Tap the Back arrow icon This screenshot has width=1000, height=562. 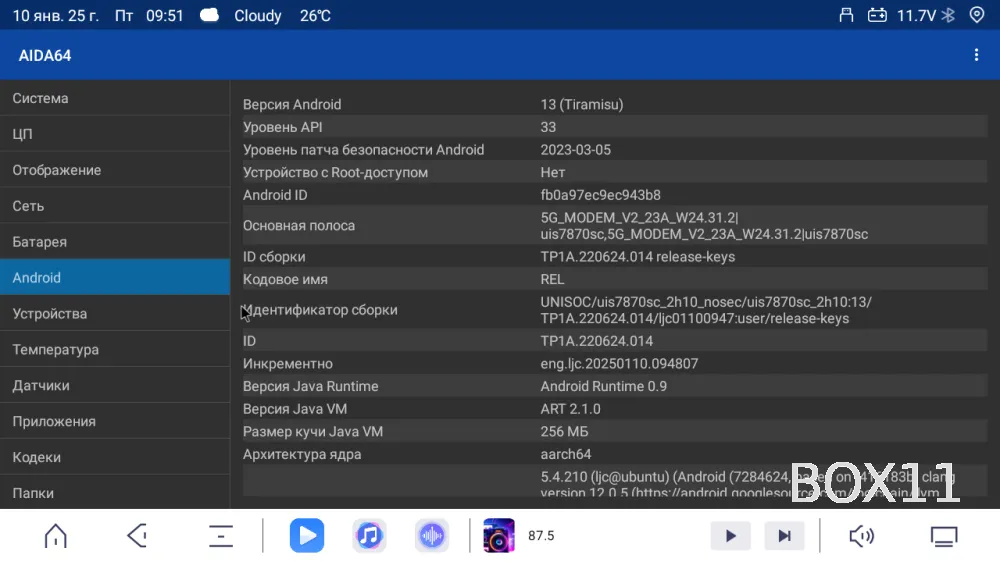[x=138, y=536]
